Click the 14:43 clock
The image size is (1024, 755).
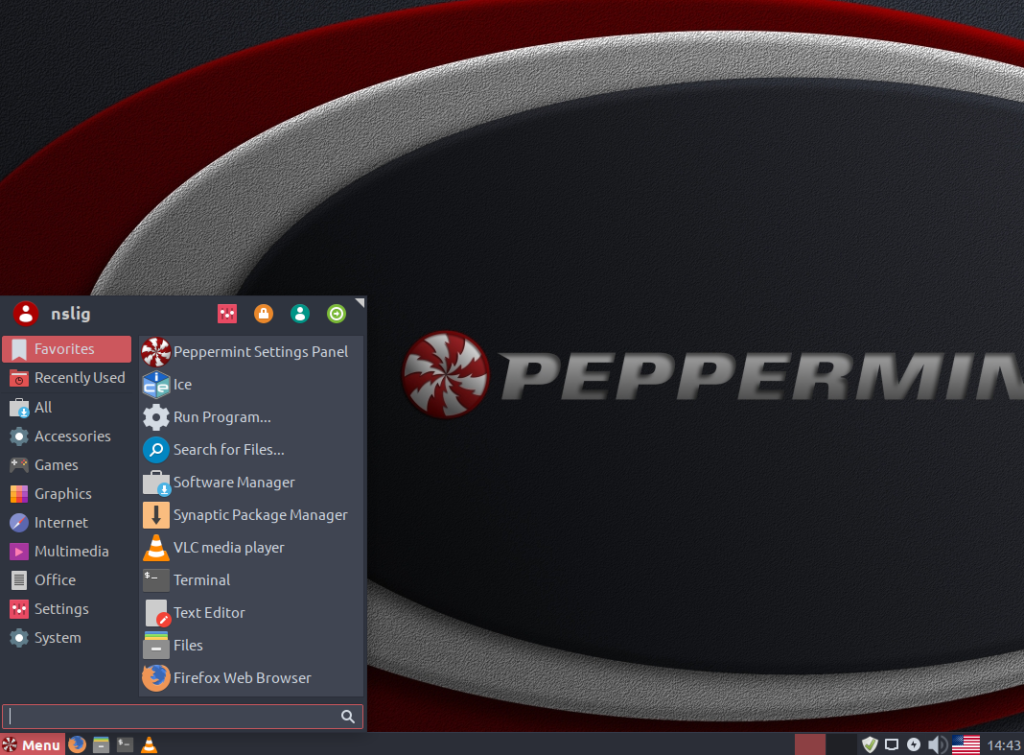click(1004, 745)
